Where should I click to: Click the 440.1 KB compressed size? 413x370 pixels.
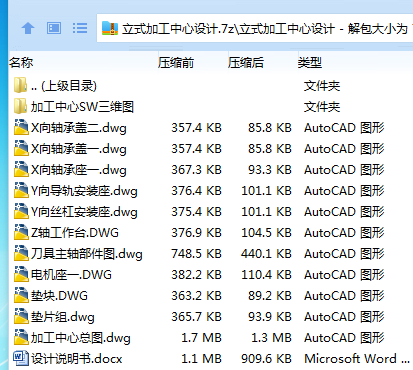(266, 254)
